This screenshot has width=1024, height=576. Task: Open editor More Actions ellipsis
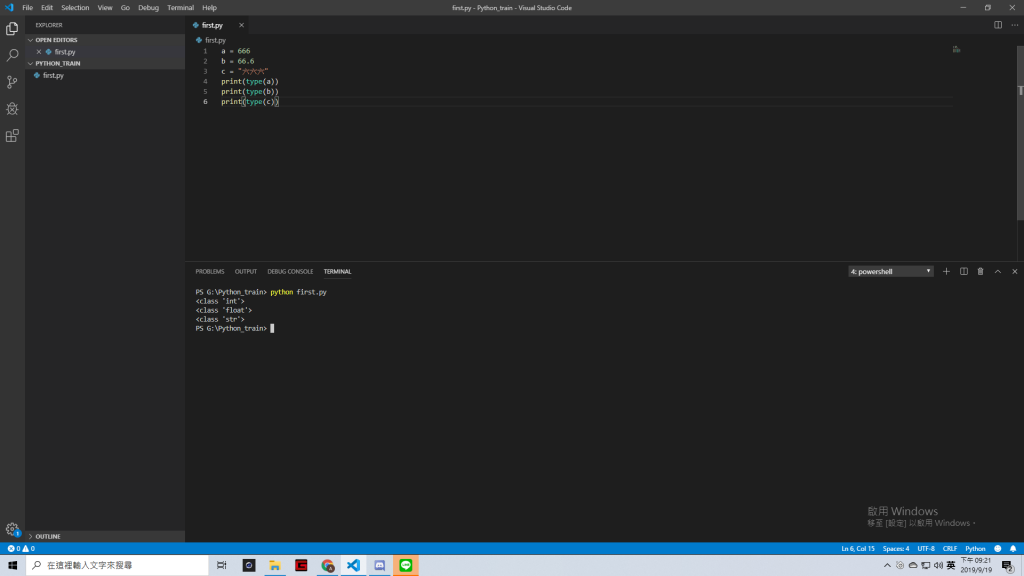(1014, 25)
